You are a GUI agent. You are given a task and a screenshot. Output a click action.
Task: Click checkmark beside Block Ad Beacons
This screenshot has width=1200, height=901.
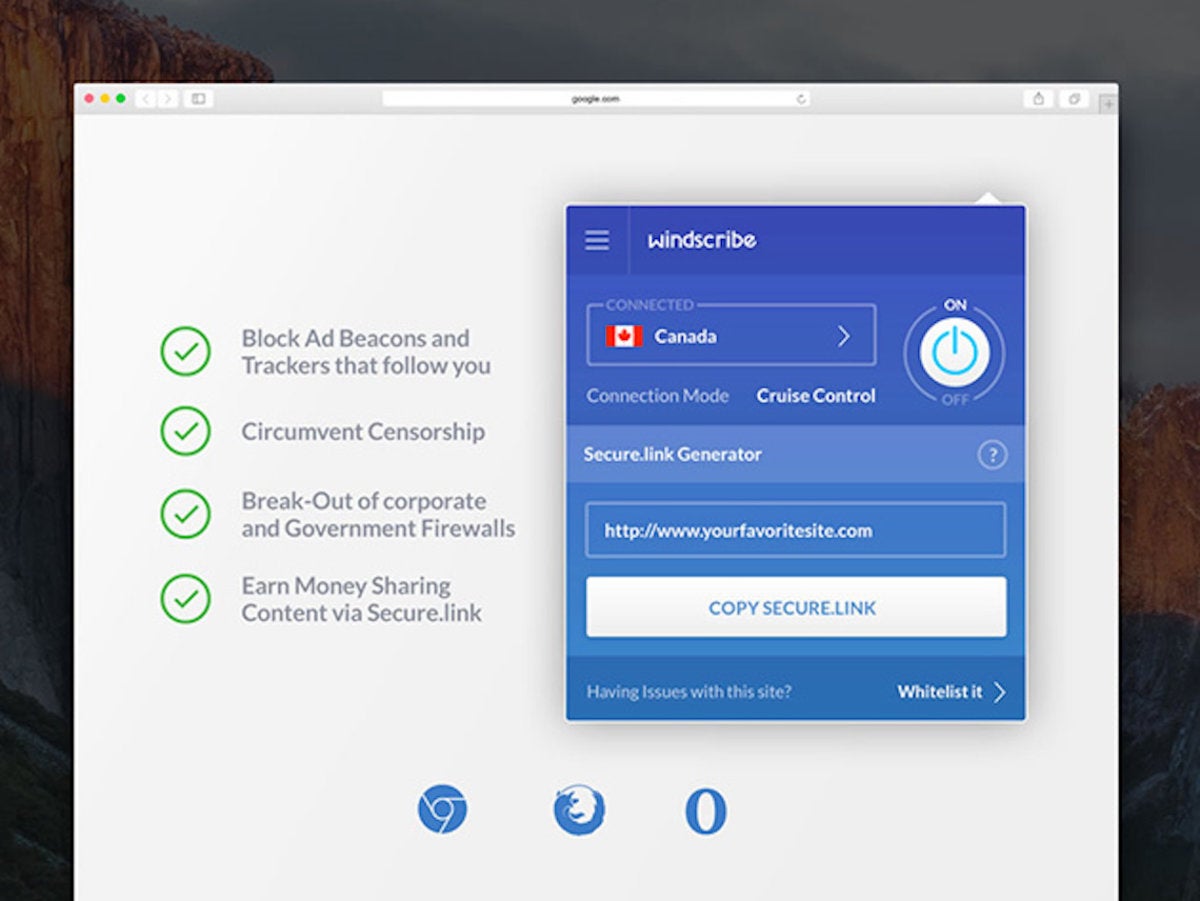(x=185, y=352)
